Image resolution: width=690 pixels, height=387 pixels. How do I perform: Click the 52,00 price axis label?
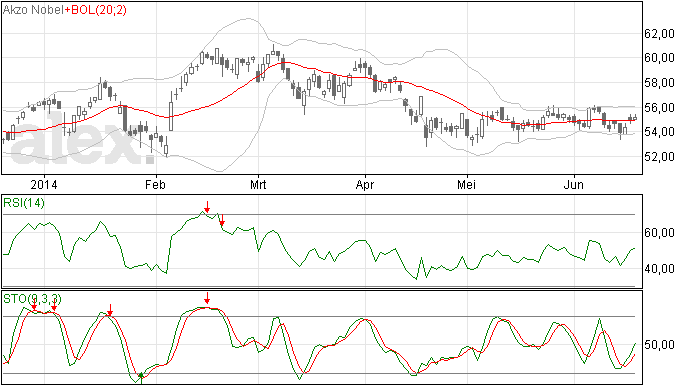tap(659, 156)
